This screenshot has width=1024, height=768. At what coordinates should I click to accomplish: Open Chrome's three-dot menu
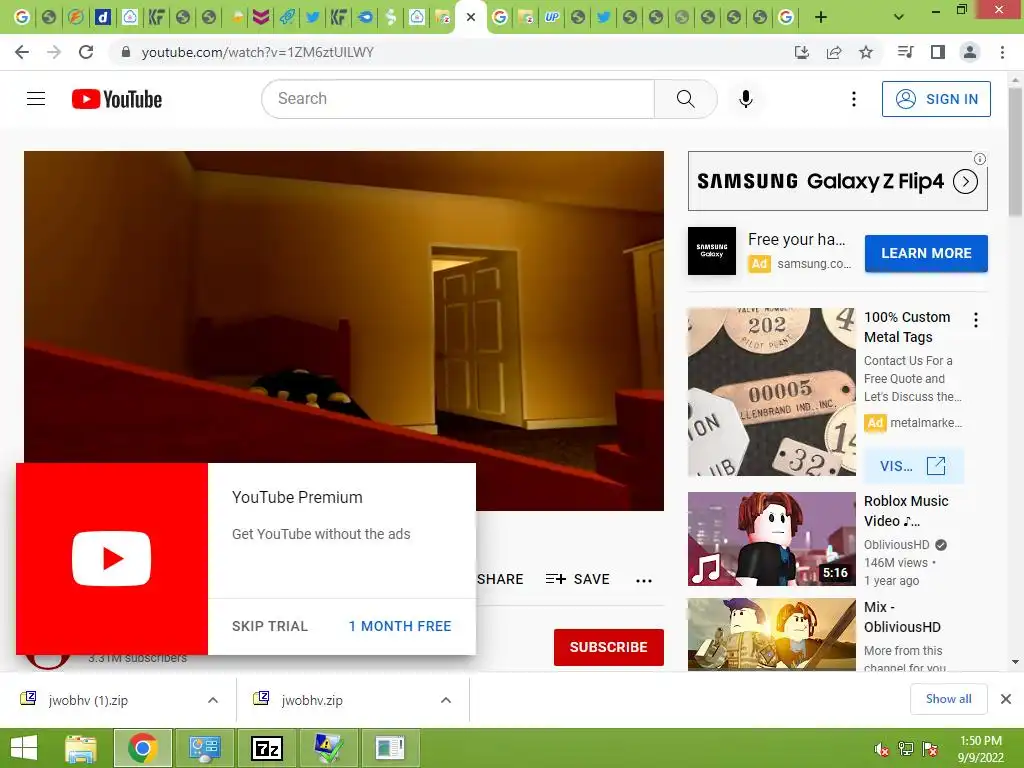[1002, 52]
